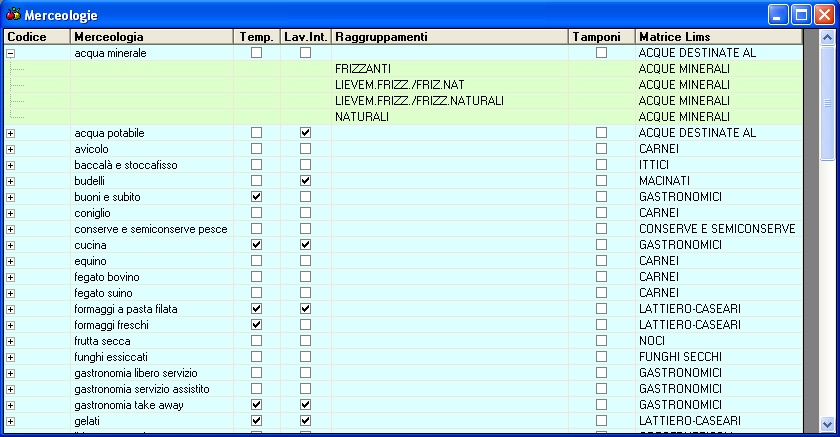Enable Temp. checkbox for avicolo
The image size is (840, 437).
(256, 149)
